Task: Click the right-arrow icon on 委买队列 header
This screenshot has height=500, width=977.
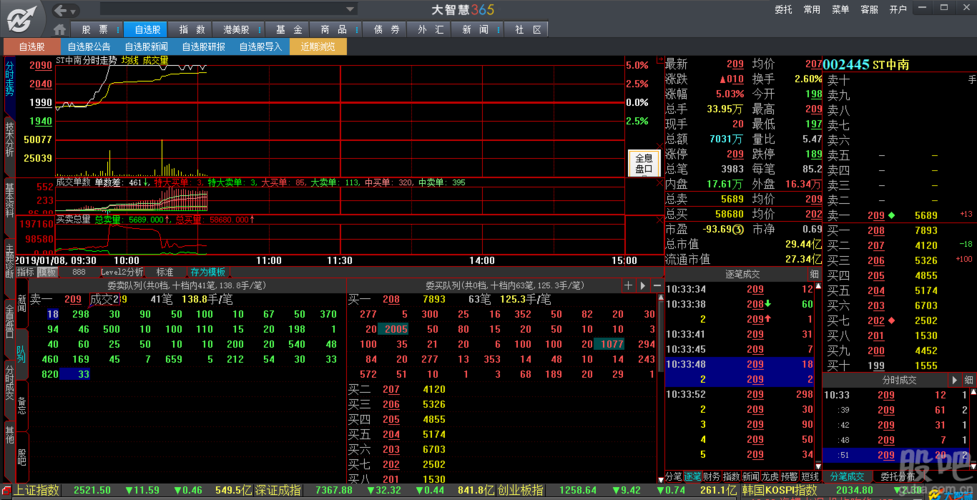Action: 643,286
